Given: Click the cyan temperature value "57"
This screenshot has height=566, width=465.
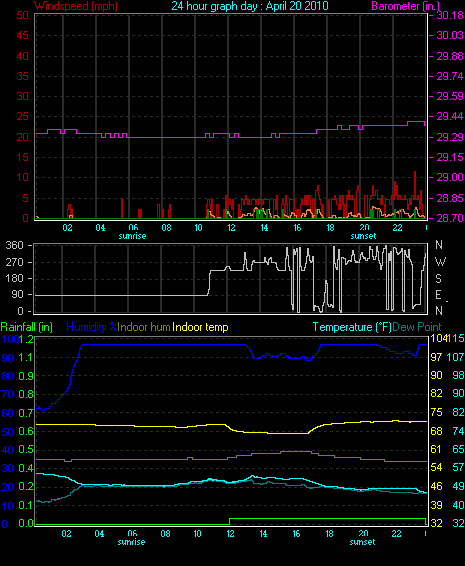Looking at the screenshot, I should point(458,468).
